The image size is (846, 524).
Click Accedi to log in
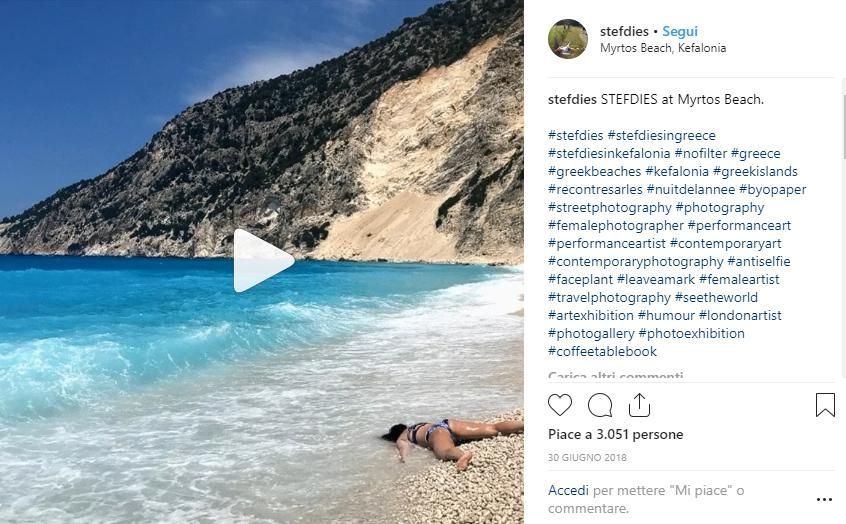pos(568,491)
